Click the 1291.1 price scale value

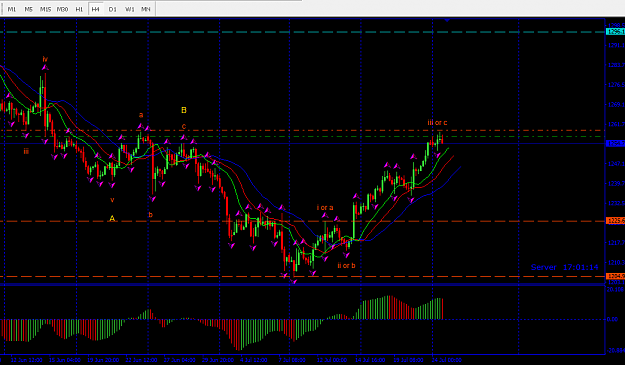[x=616, y=45]
